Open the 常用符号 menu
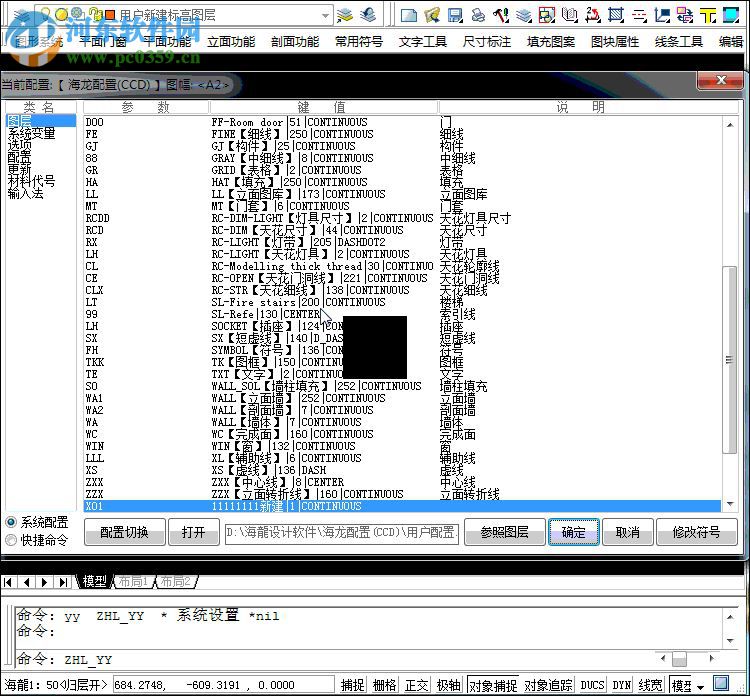 coord(359,42)
